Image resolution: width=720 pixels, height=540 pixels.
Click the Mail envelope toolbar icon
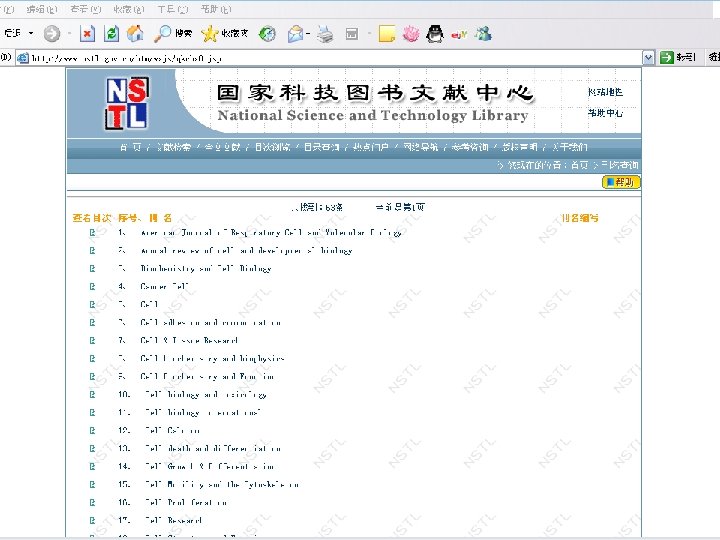tap(295, 34)
